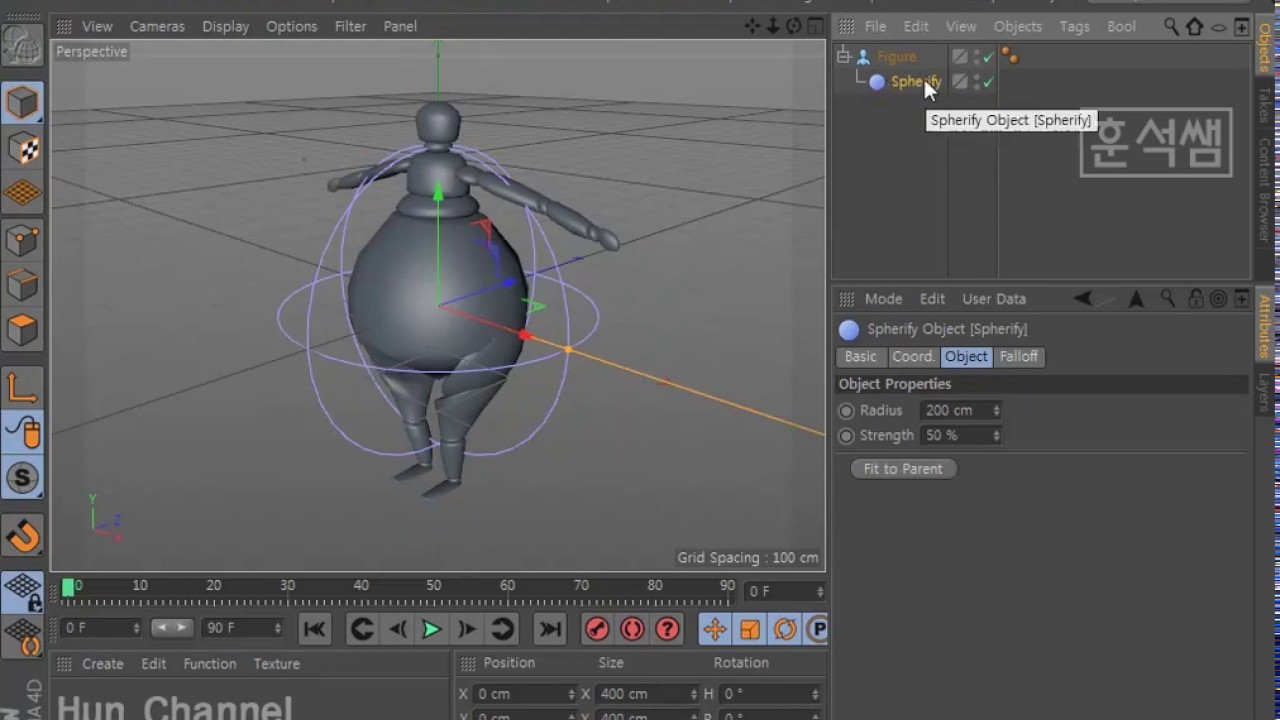Click the viewport zoom camera icon
Viewport: 1280px width, 720px height.
[x=773, y=26]
